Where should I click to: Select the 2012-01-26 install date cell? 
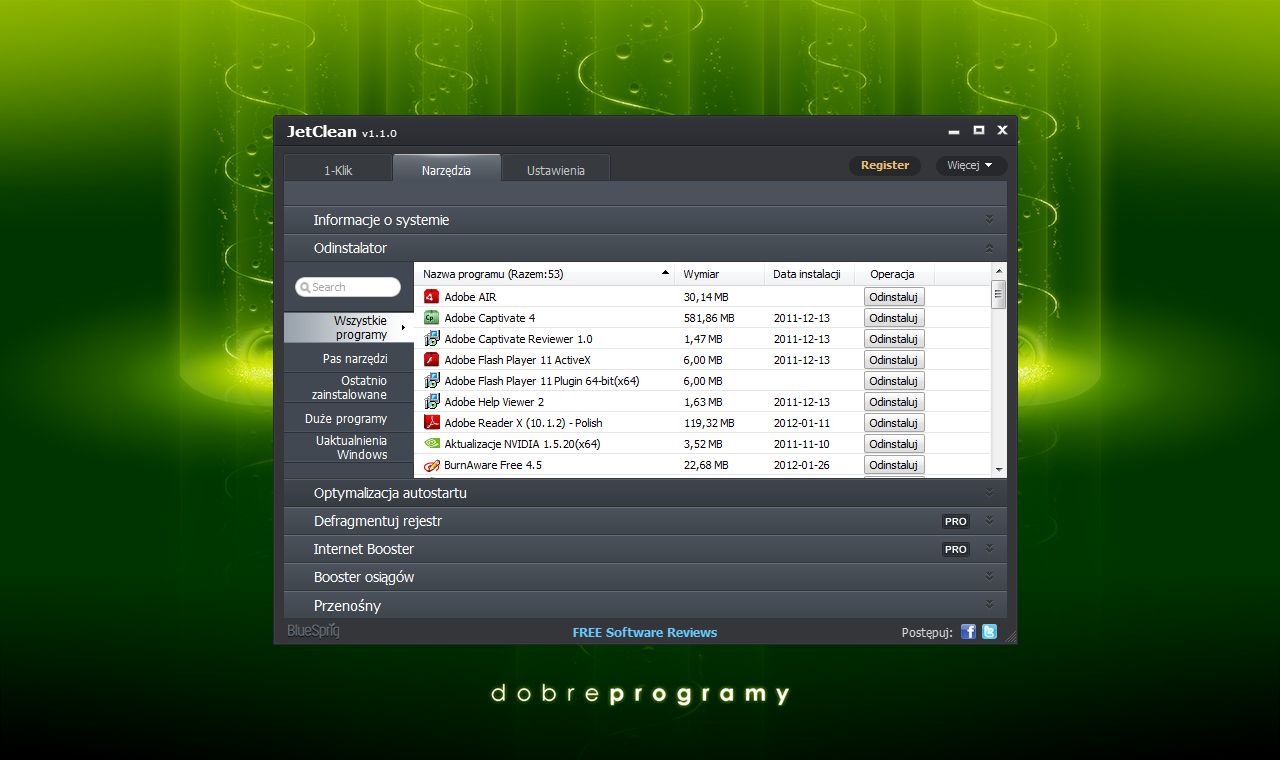(x=802, y=465)
